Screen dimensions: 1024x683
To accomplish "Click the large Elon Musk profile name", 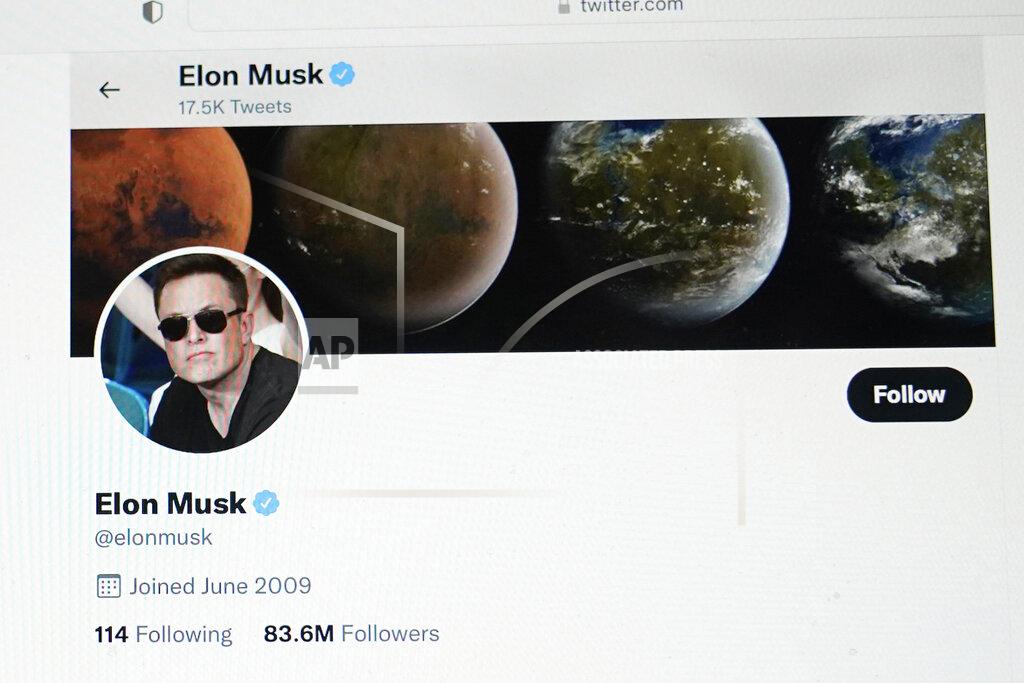I will (170, 503).
